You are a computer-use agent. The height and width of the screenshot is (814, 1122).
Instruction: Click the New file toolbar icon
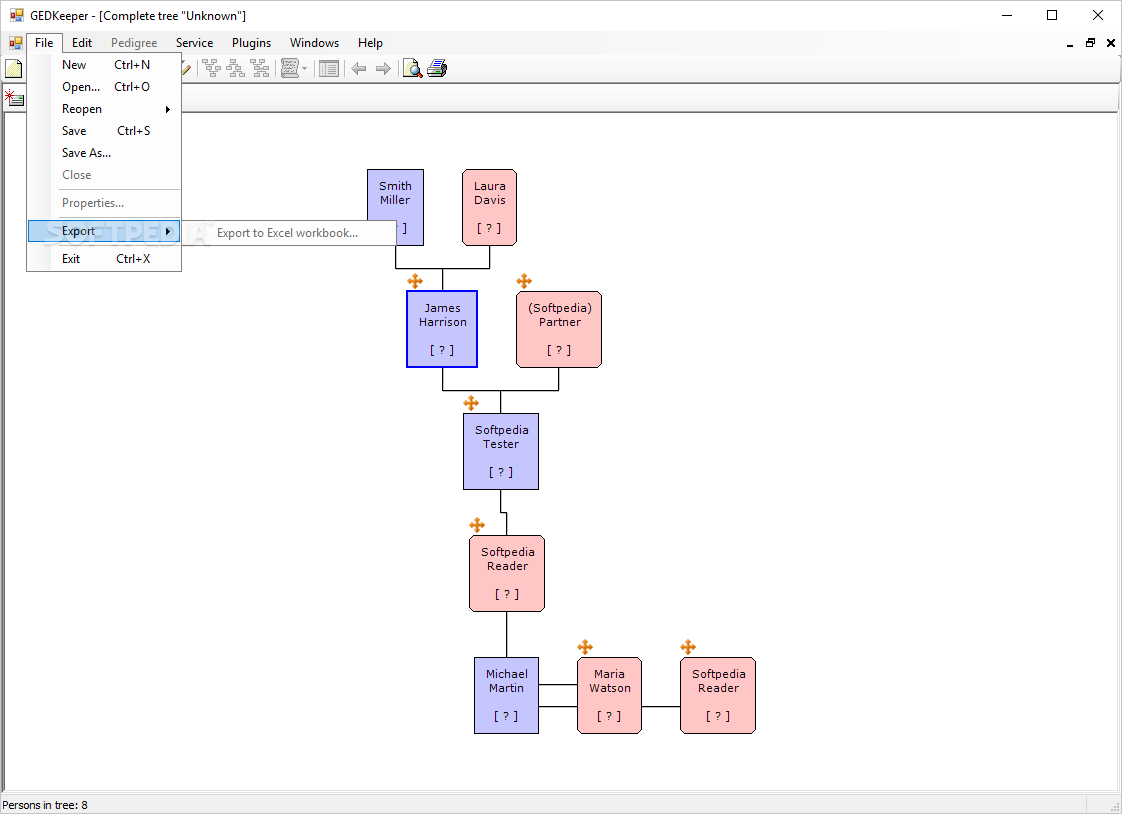(x=14, y=69)
